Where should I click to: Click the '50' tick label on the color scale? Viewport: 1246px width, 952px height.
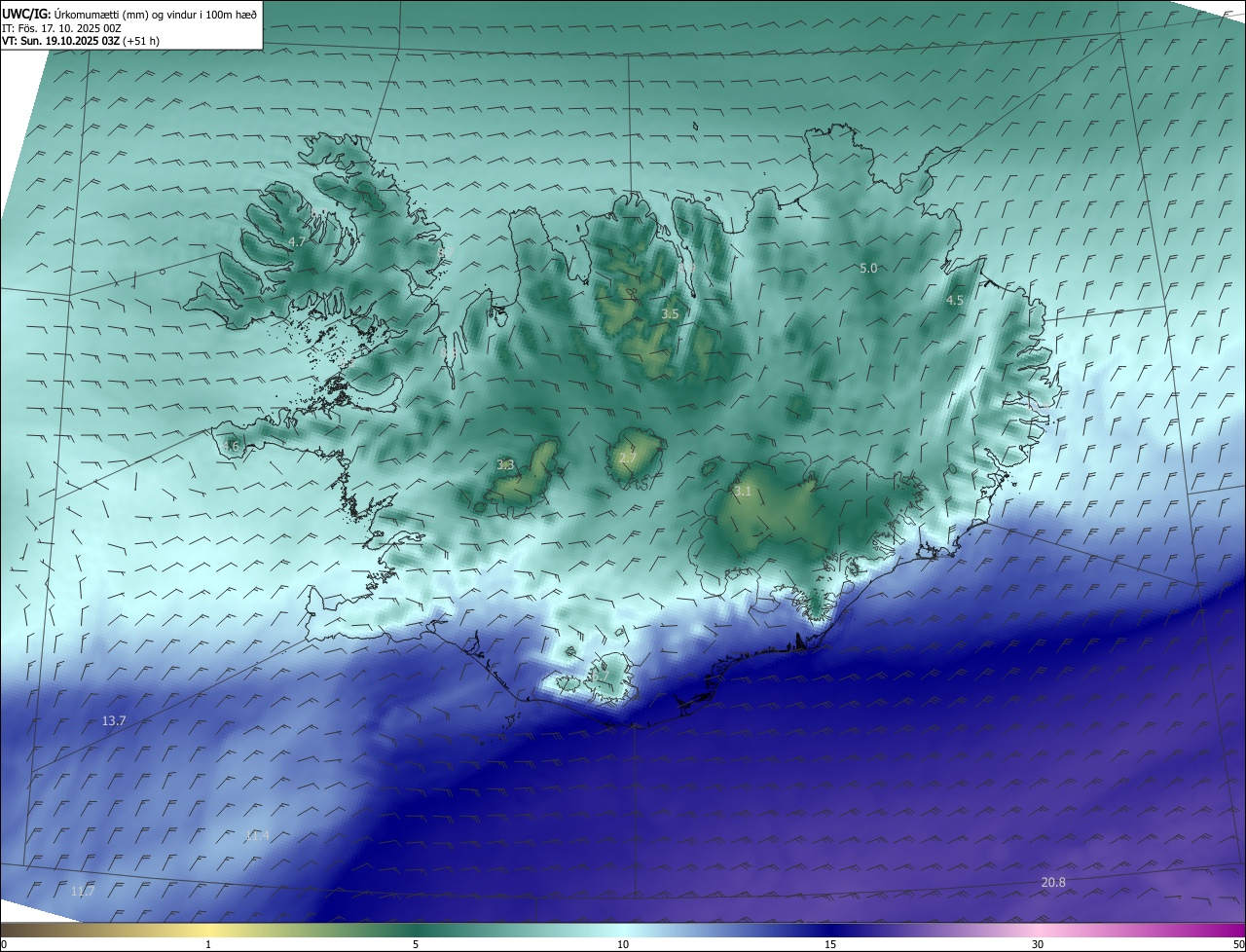tap(1238, 945)
